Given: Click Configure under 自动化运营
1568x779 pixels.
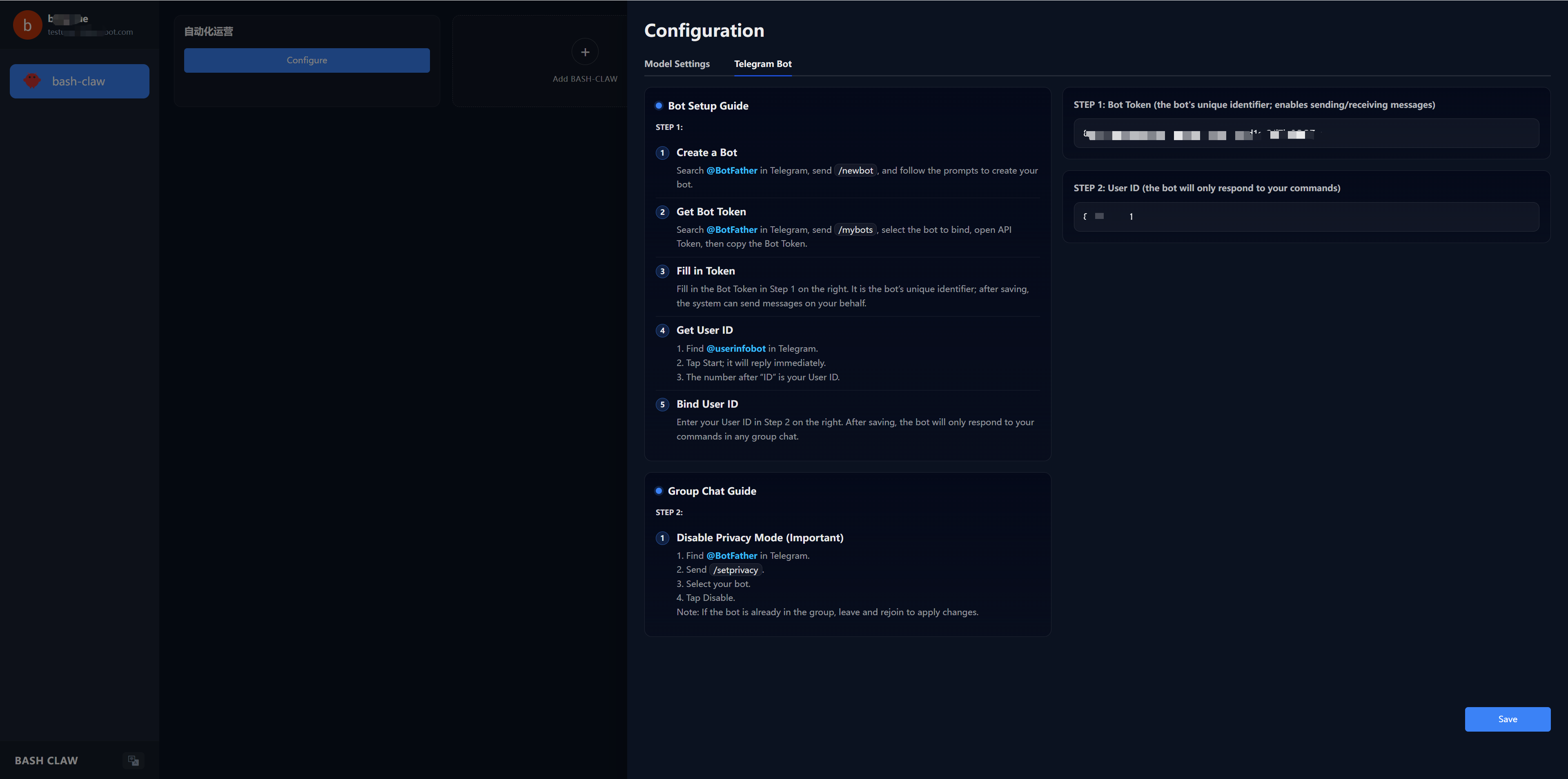Looking at the screenshot, I should (307, 60).
